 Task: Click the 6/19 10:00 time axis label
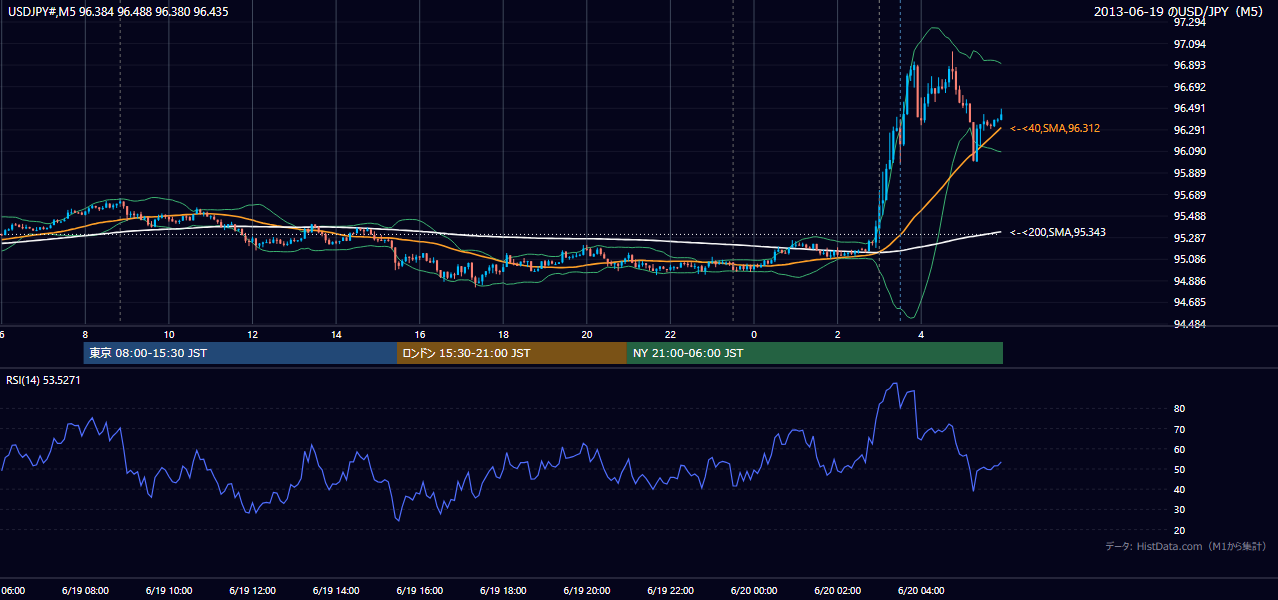pos(169,591)
